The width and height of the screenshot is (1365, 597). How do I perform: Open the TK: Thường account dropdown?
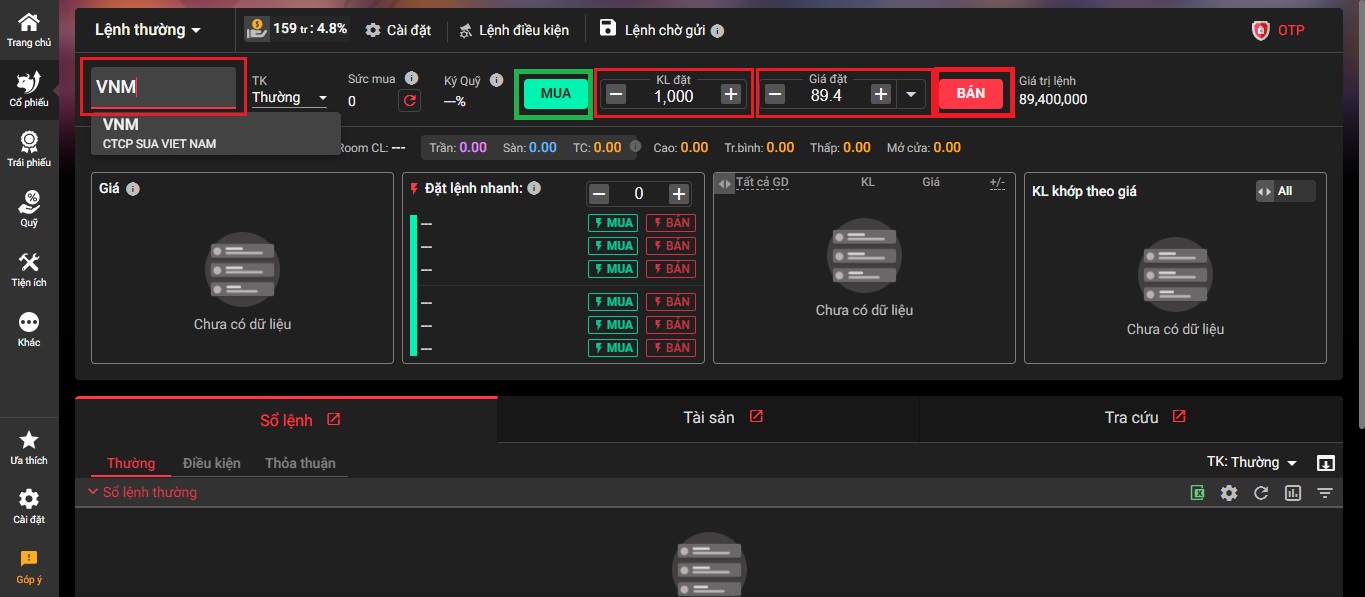pos(1251,462)
